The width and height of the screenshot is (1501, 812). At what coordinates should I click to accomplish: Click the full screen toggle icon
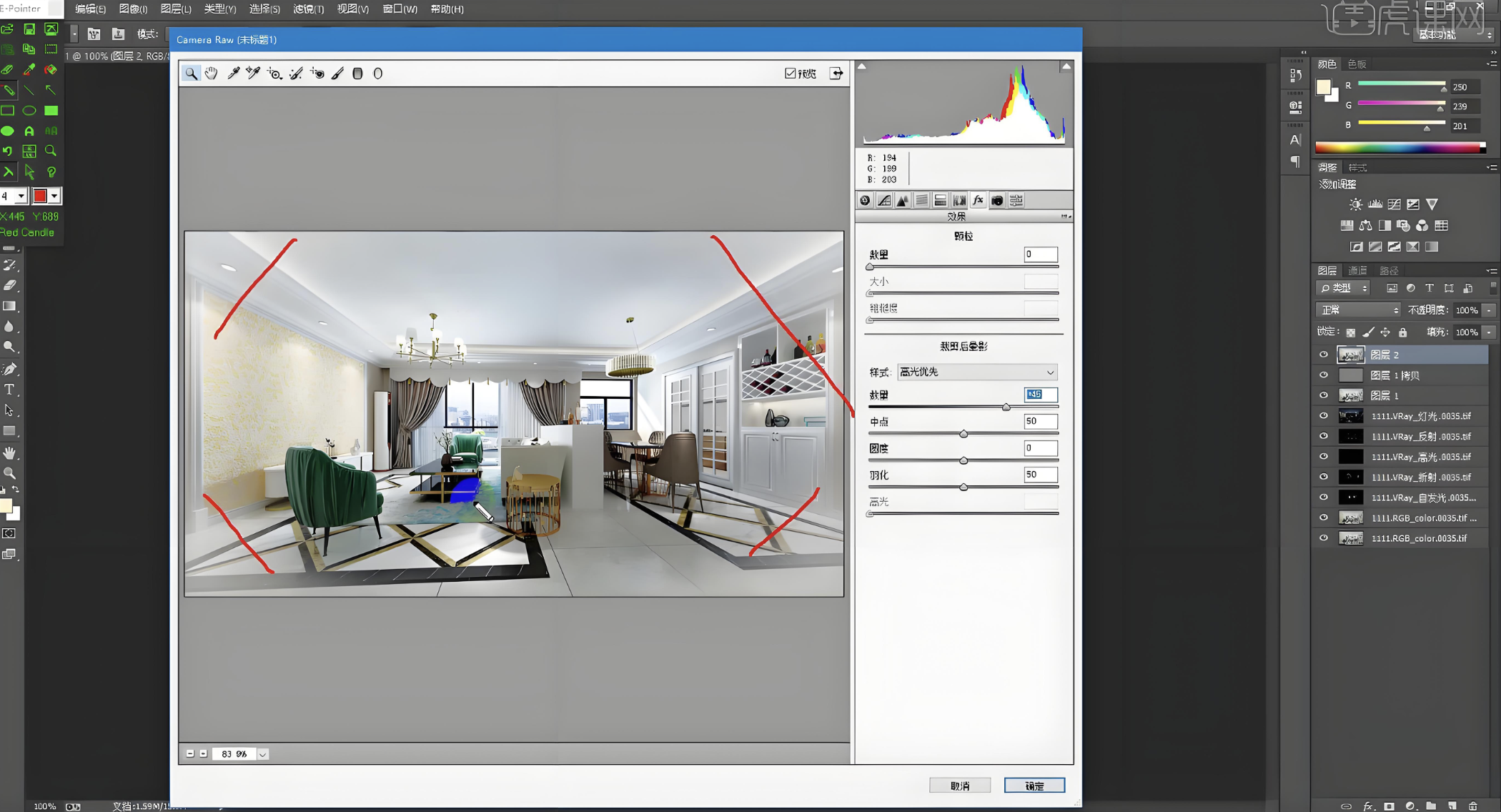[836, 73]
